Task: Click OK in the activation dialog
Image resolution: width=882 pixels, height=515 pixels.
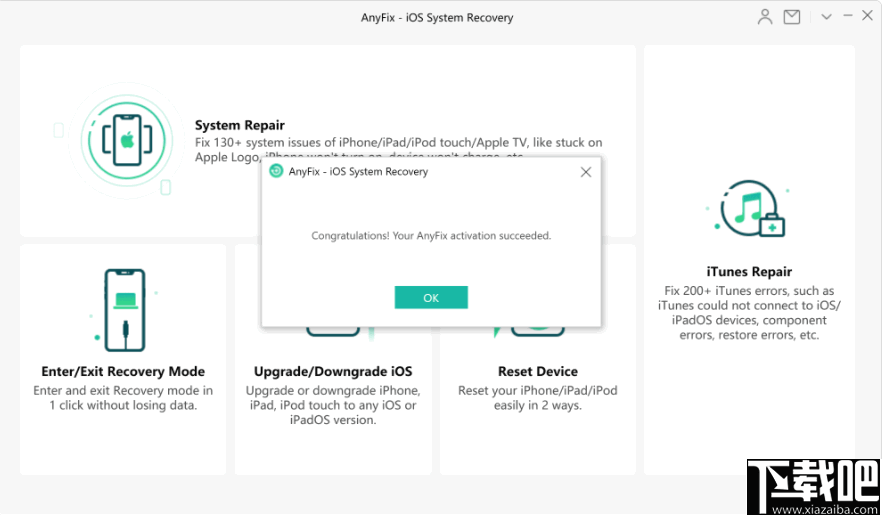Action: point(431,297)
